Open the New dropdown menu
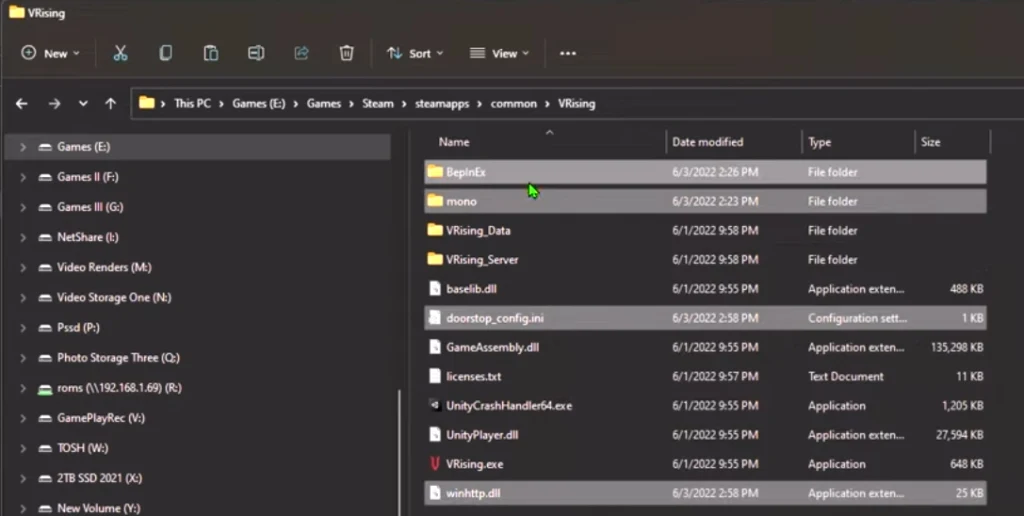 [x=50, y=54]
